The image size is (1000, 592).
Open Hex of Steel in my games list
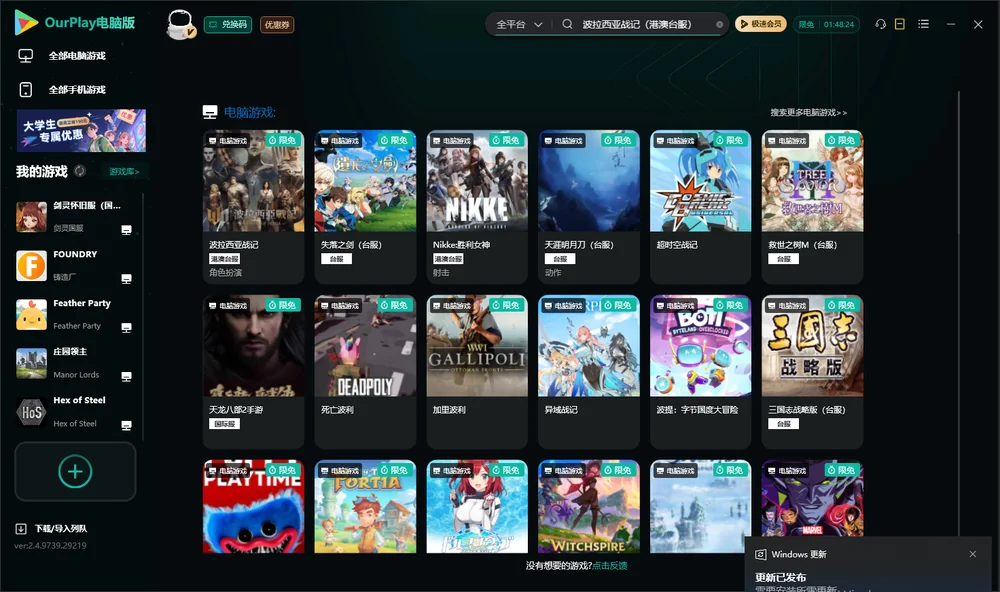[75, 412]
